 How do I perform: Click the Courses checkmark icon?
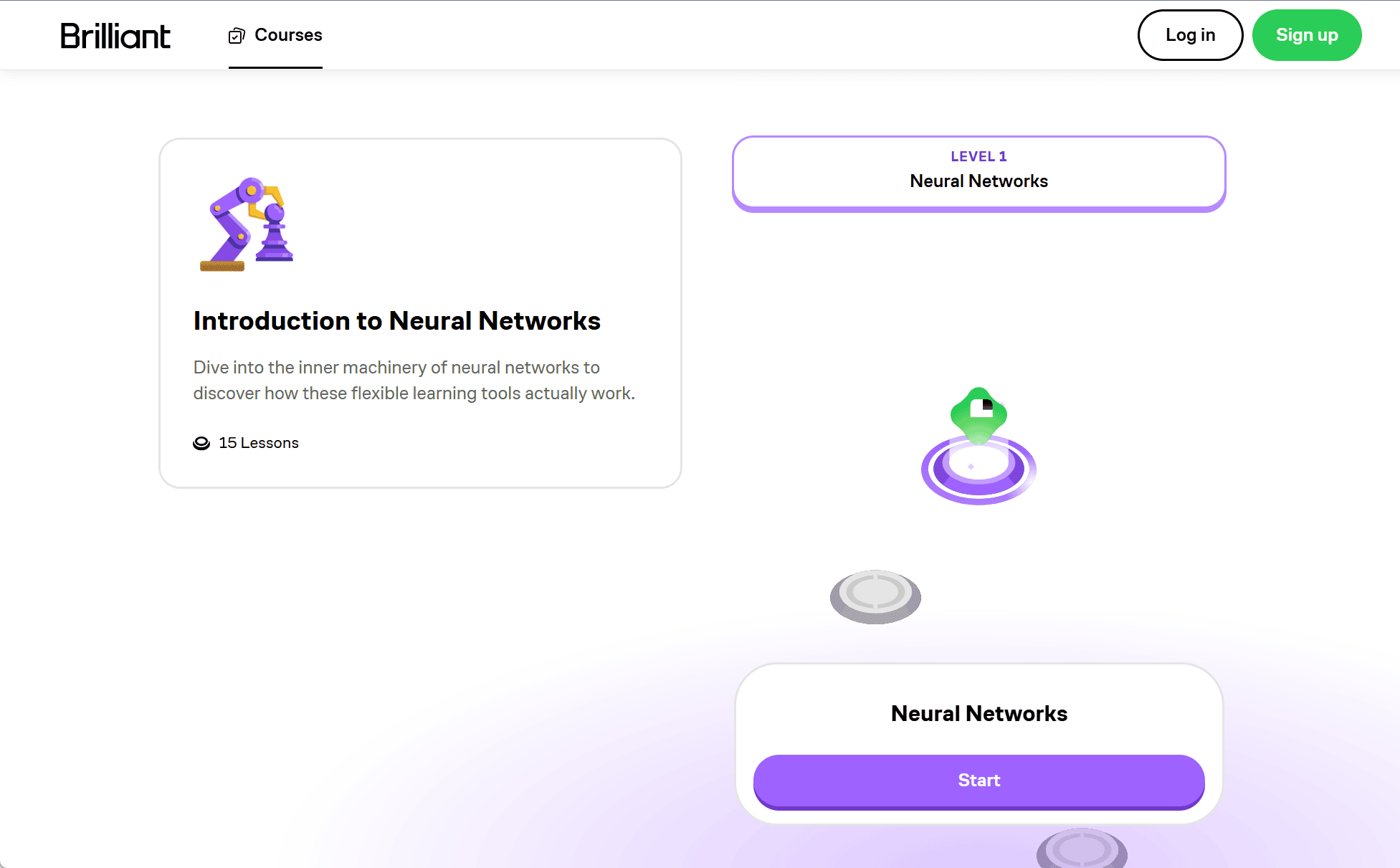[237, 36]
